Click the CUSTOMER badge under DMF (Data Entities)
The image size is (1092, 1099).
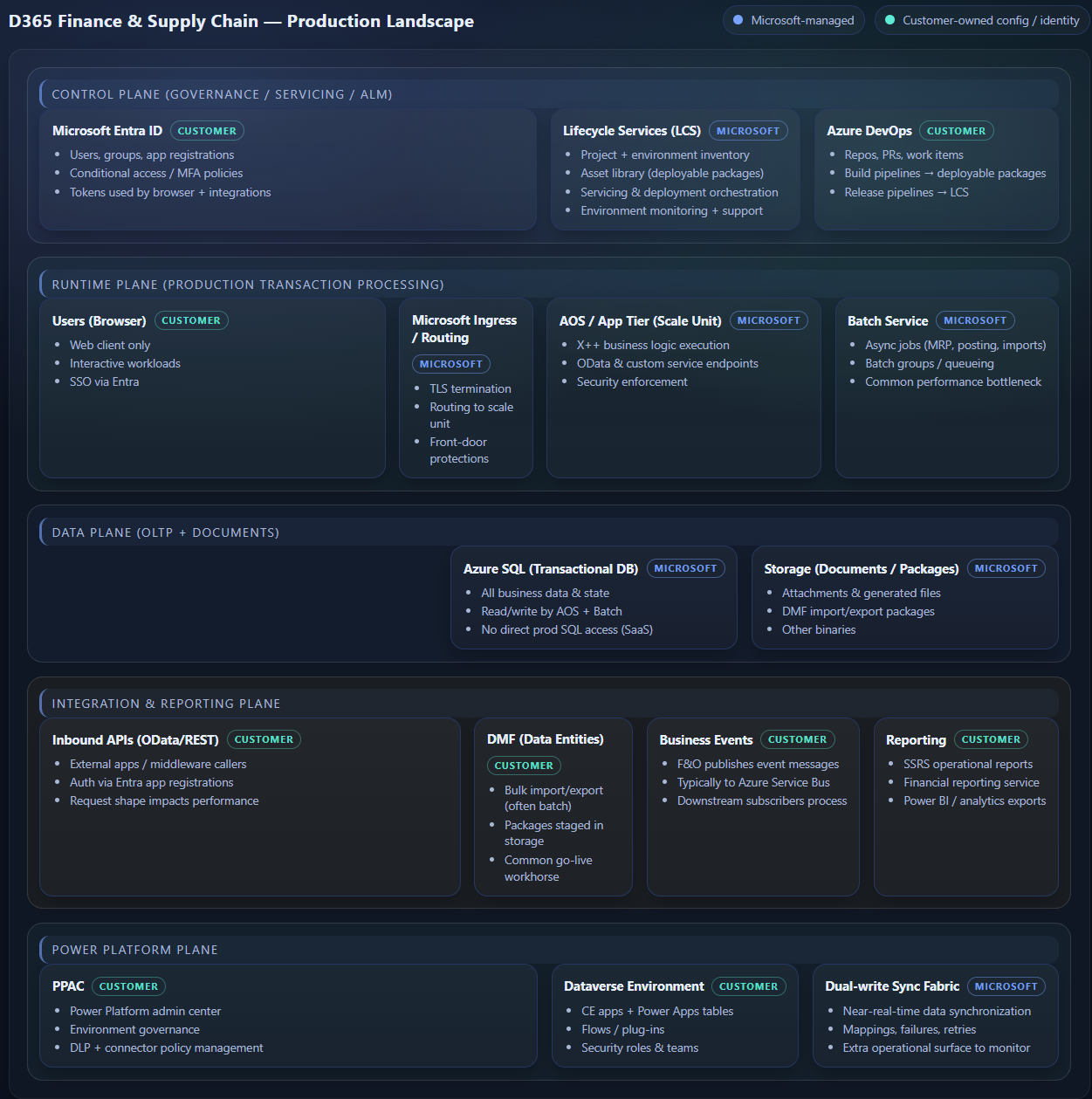524,766
